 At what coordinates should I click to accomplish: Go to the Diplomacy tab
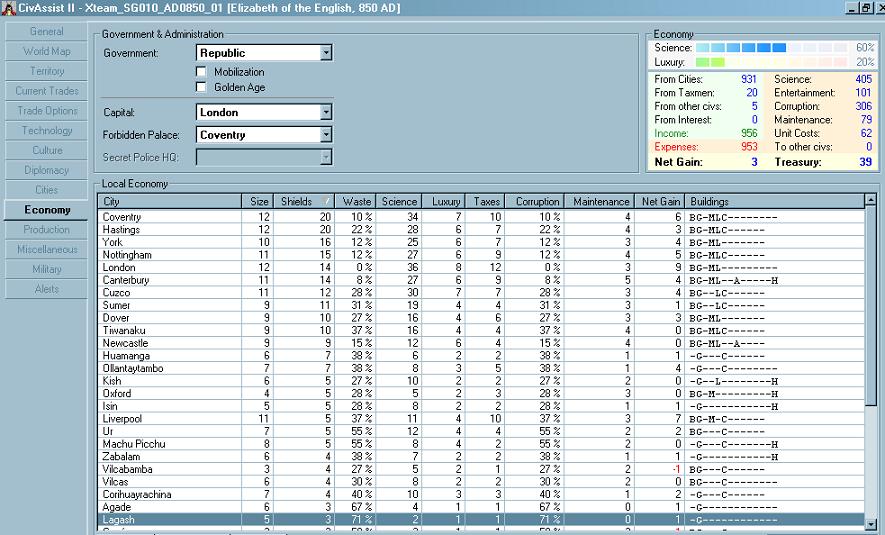pos(46,170)
